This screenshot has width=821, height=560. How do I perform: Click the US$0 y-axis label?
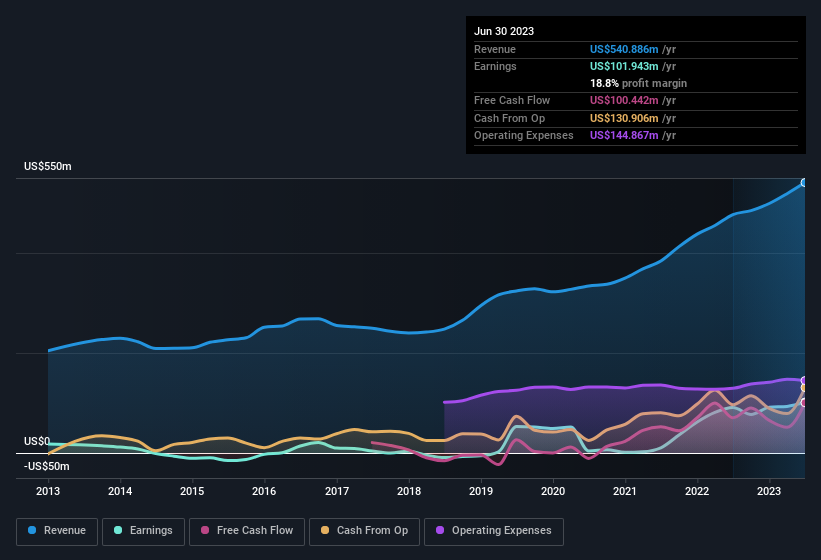37,441
